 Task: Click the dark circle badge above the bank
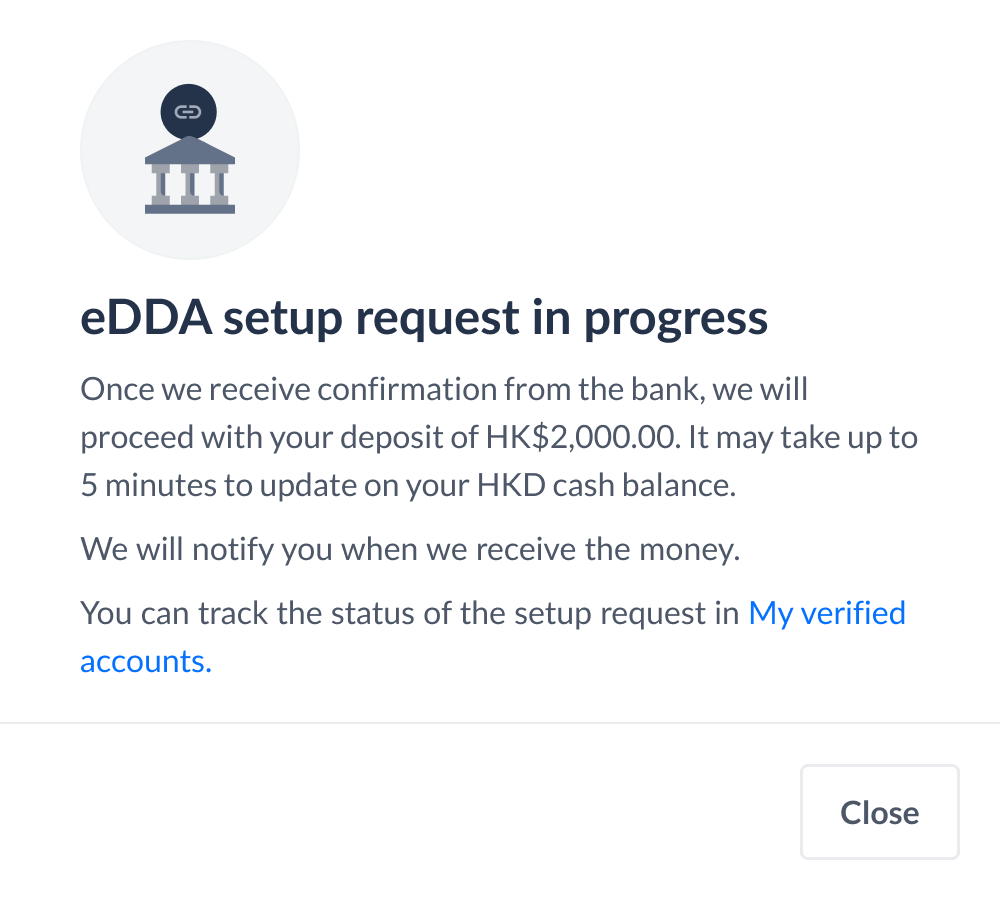click(x=188, y=112)
